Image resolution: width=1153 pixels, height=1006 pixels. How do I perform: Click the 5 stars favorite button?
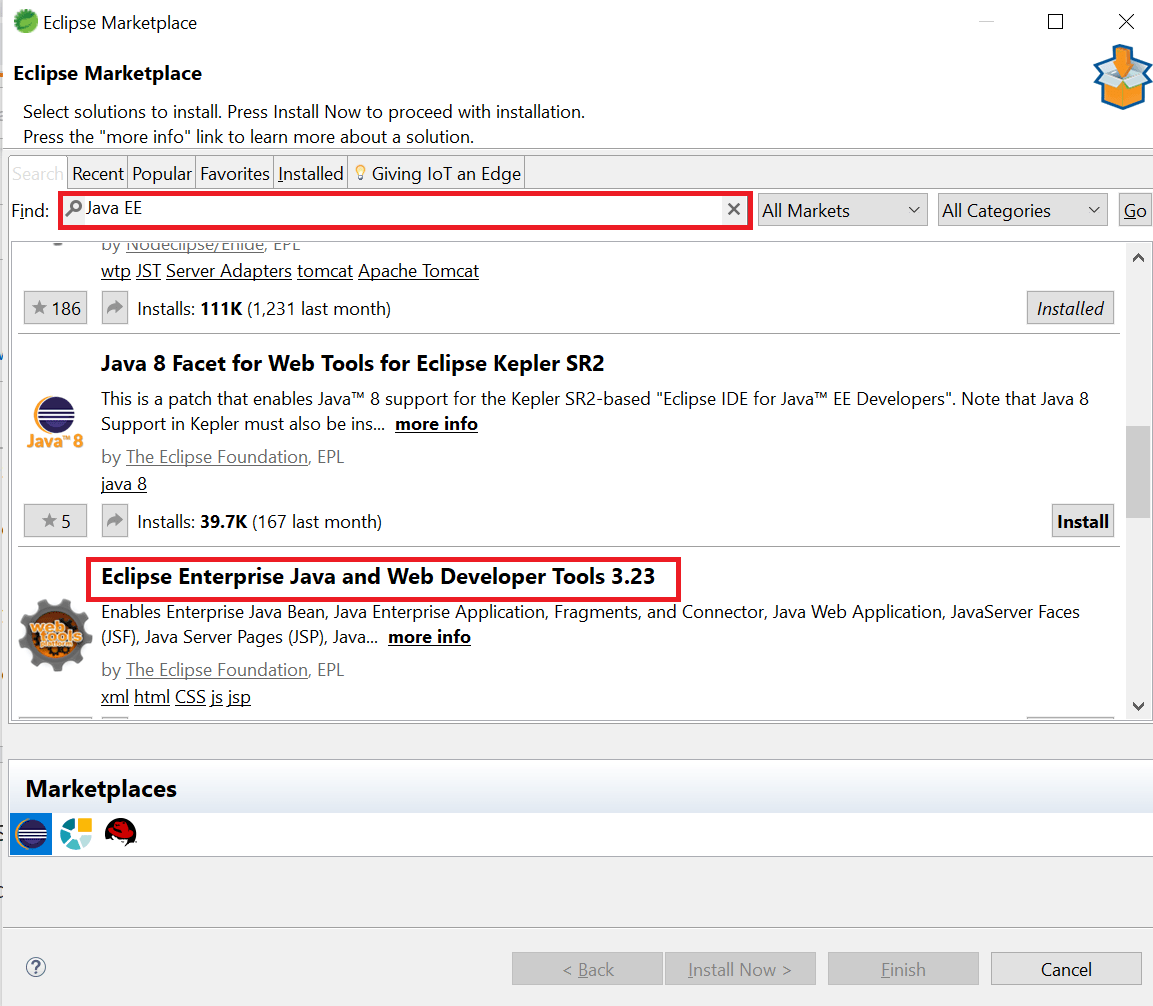pyautogui.click(x=56, y=521)
